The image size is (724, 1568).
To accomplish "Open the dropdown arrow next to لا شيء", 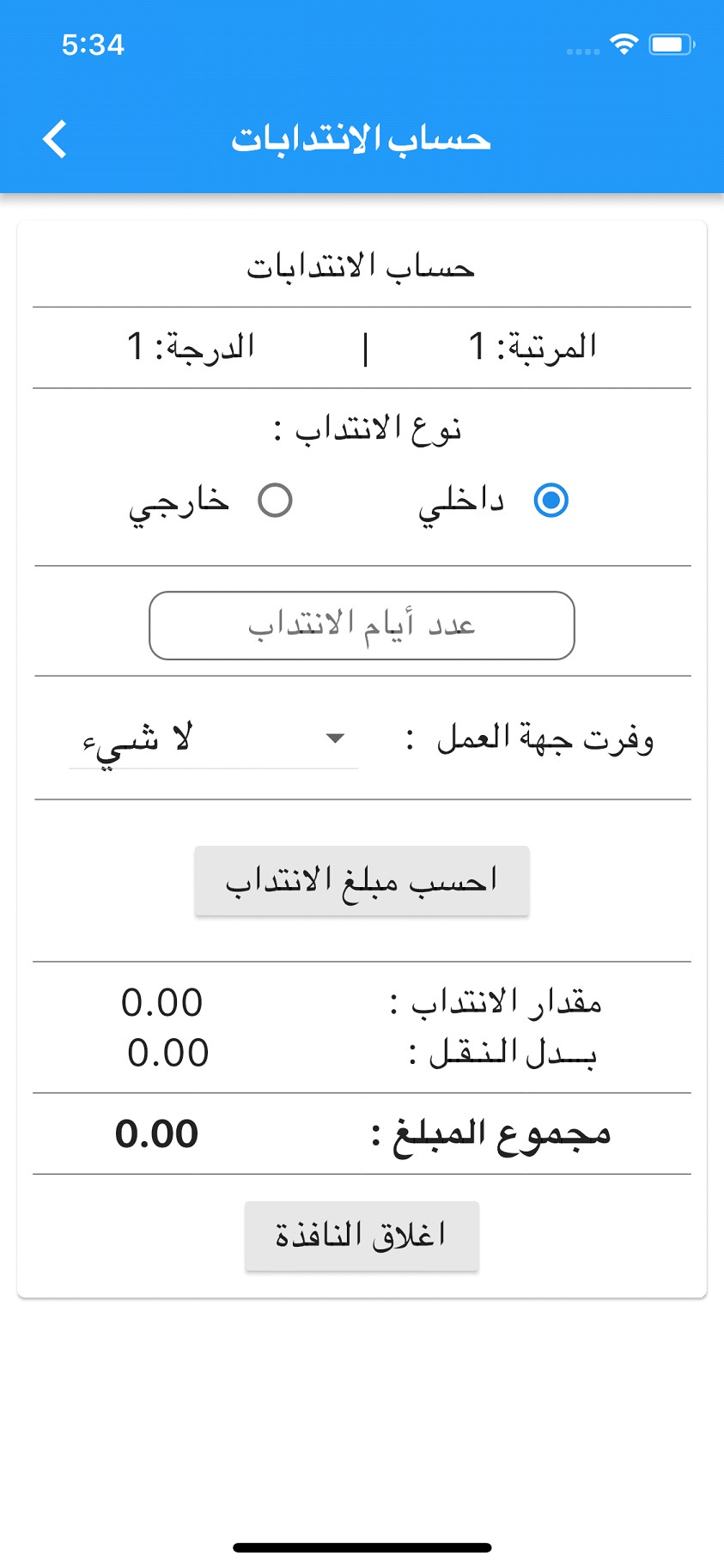I will coord(336,738).
